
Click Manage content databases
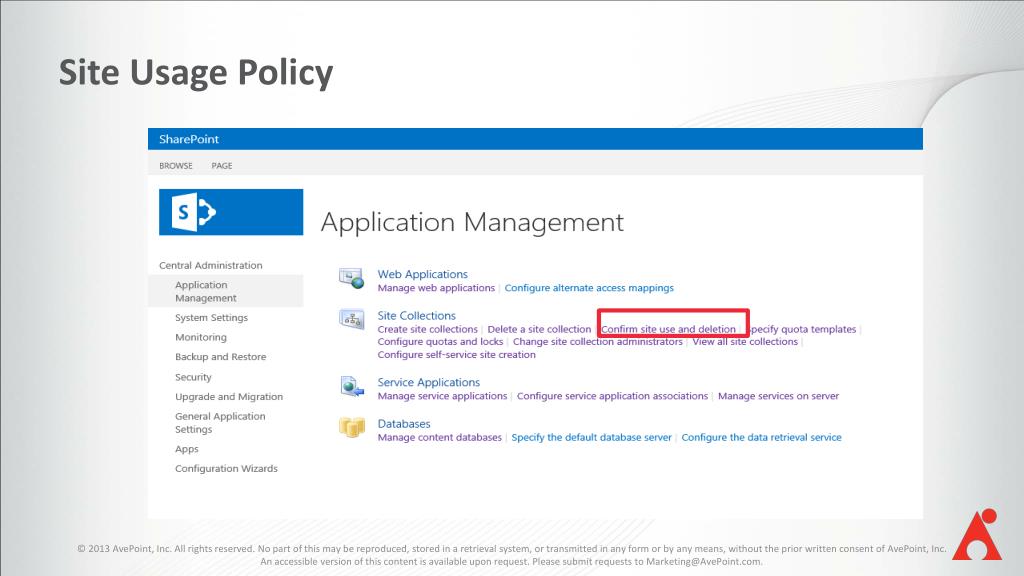[440, 438]
